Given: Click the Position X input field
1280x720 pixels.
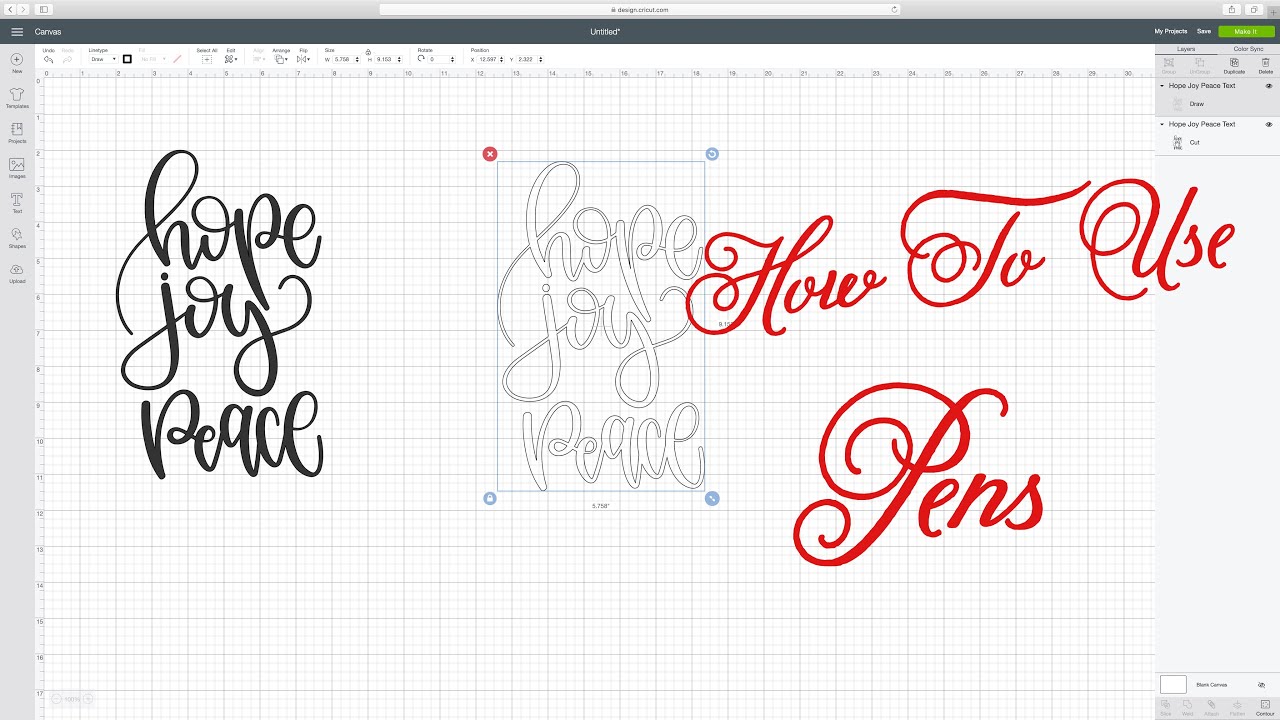Looking at the screenshot, I should point(490,59).
